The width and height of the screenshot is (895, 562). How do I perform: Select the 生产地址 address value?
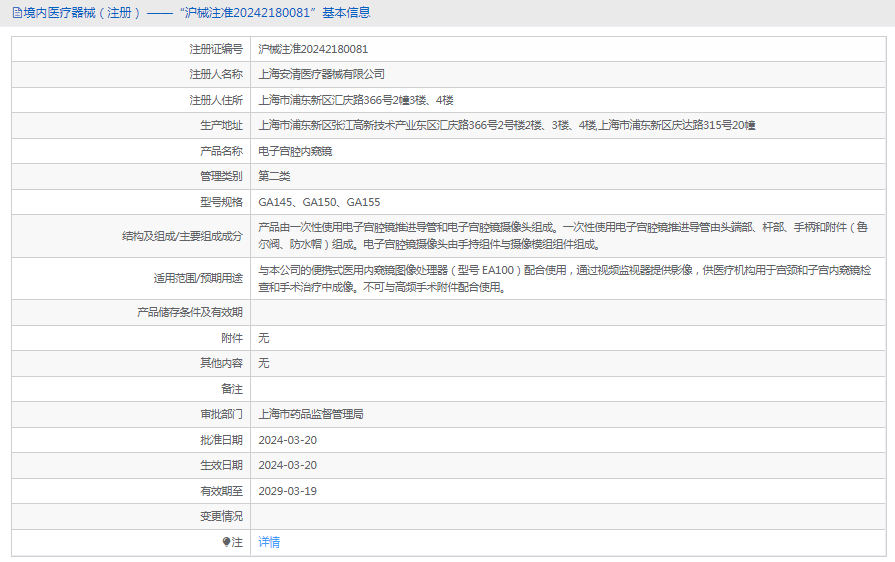(x=507, y=126)
